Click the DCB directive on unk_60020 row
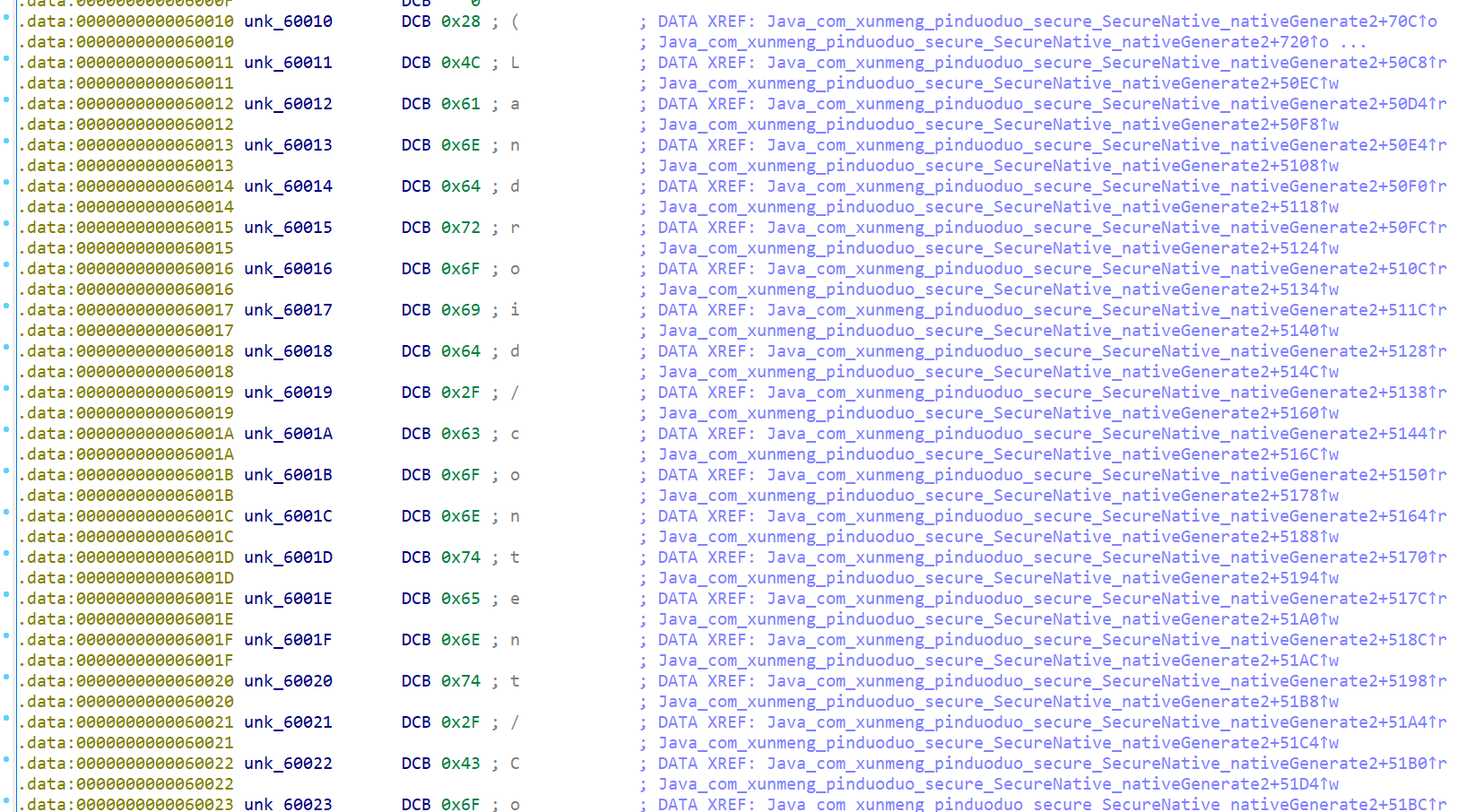The image size is (1475, 812). [416, 681]
